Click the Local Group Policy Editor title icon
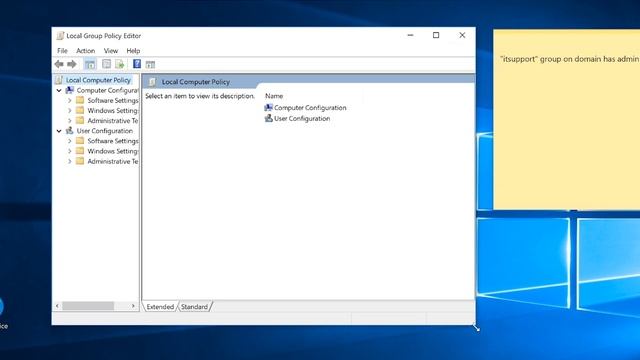Viewport: 640px width, 360px height. 60,36
